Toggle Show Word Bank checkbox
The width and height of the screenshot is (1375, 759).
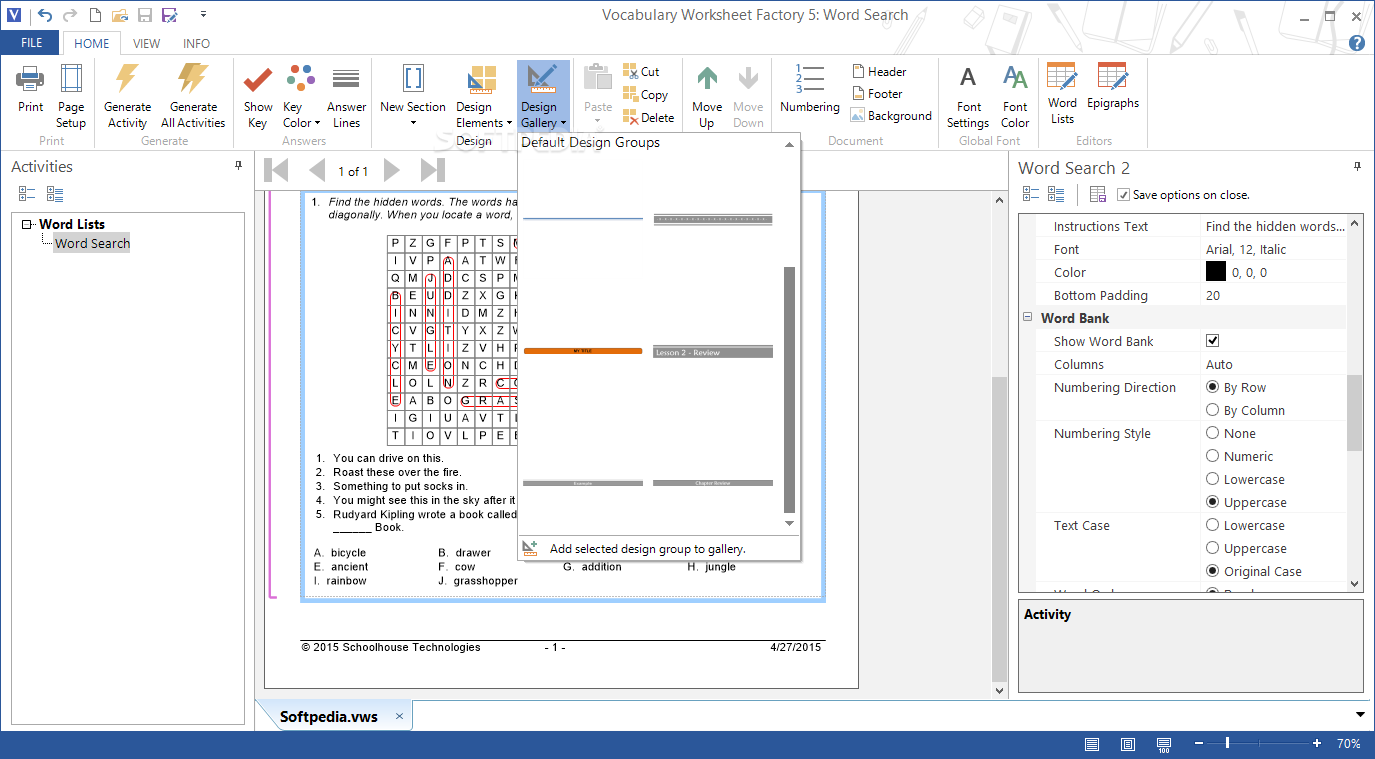[x=1212, y=341]
